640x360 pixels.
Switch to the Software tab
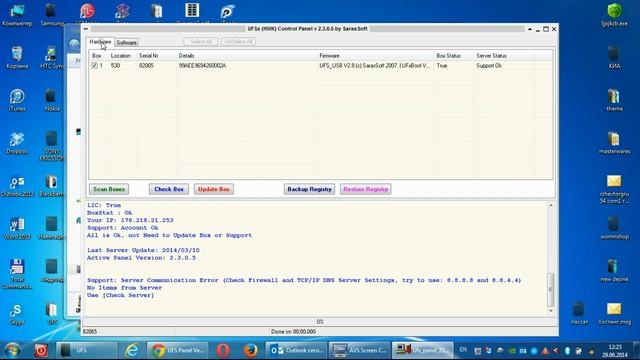127,42
